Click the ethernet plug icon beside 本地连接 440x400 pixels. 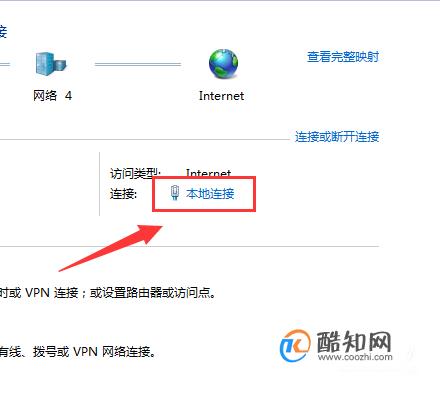coord(175,193)
